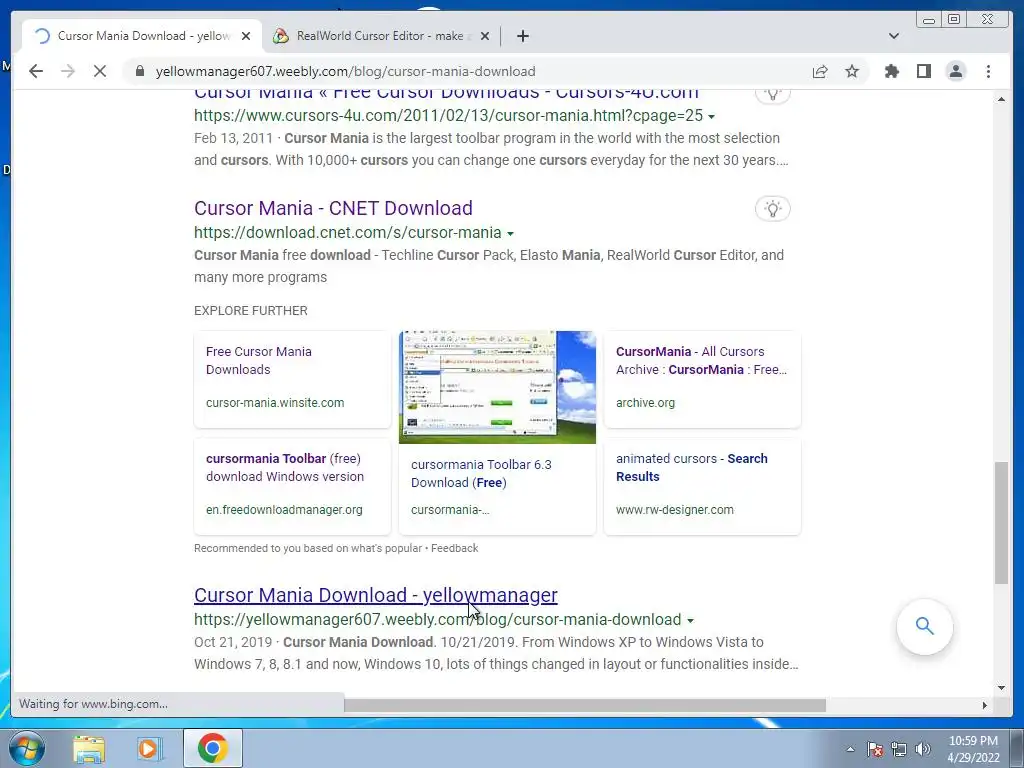This screenshot has height=768, width=1024.
Task: View site info via the lock icon
Action: [x=140, y=71]
